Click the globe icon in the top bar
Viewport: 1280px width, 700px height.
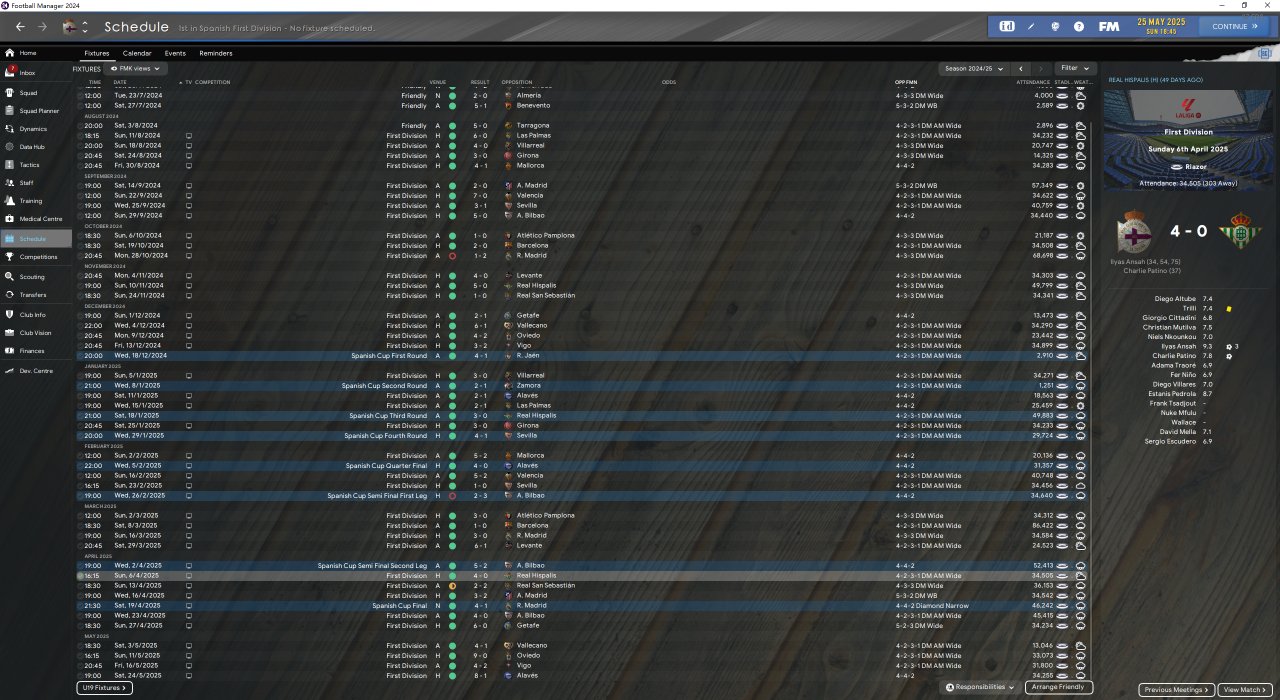(1055, 26)
